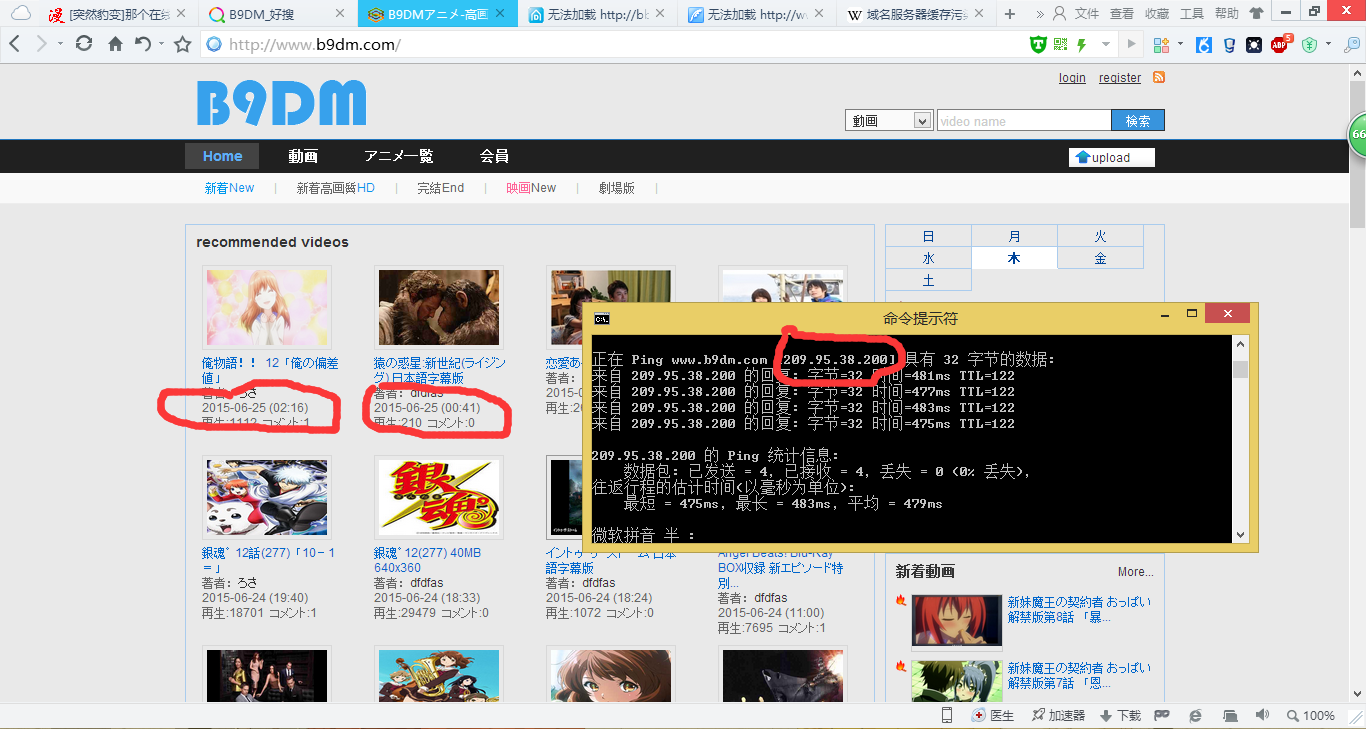Click the green security shield in address bar
1366x729 pixels.
(1039, 44)
